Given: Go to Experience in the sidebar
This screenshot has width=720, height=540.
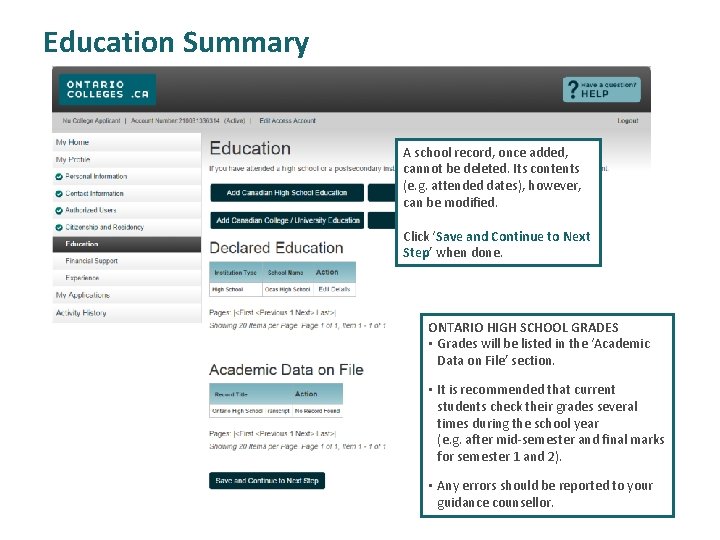Looking at the screenshot, I should (x=127, y=278).
